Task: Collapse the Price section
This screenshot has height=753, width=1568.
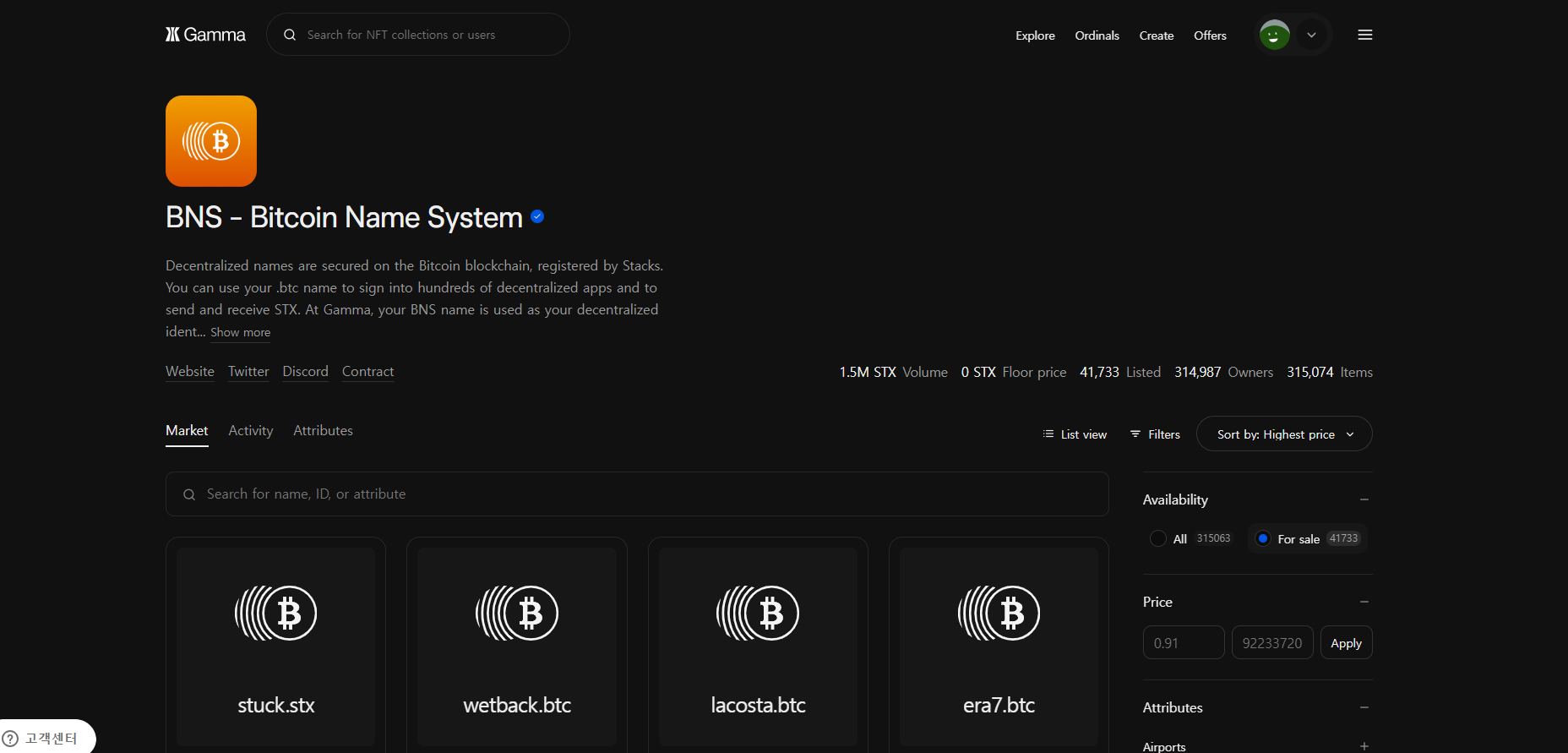Action: [1364, 602]
